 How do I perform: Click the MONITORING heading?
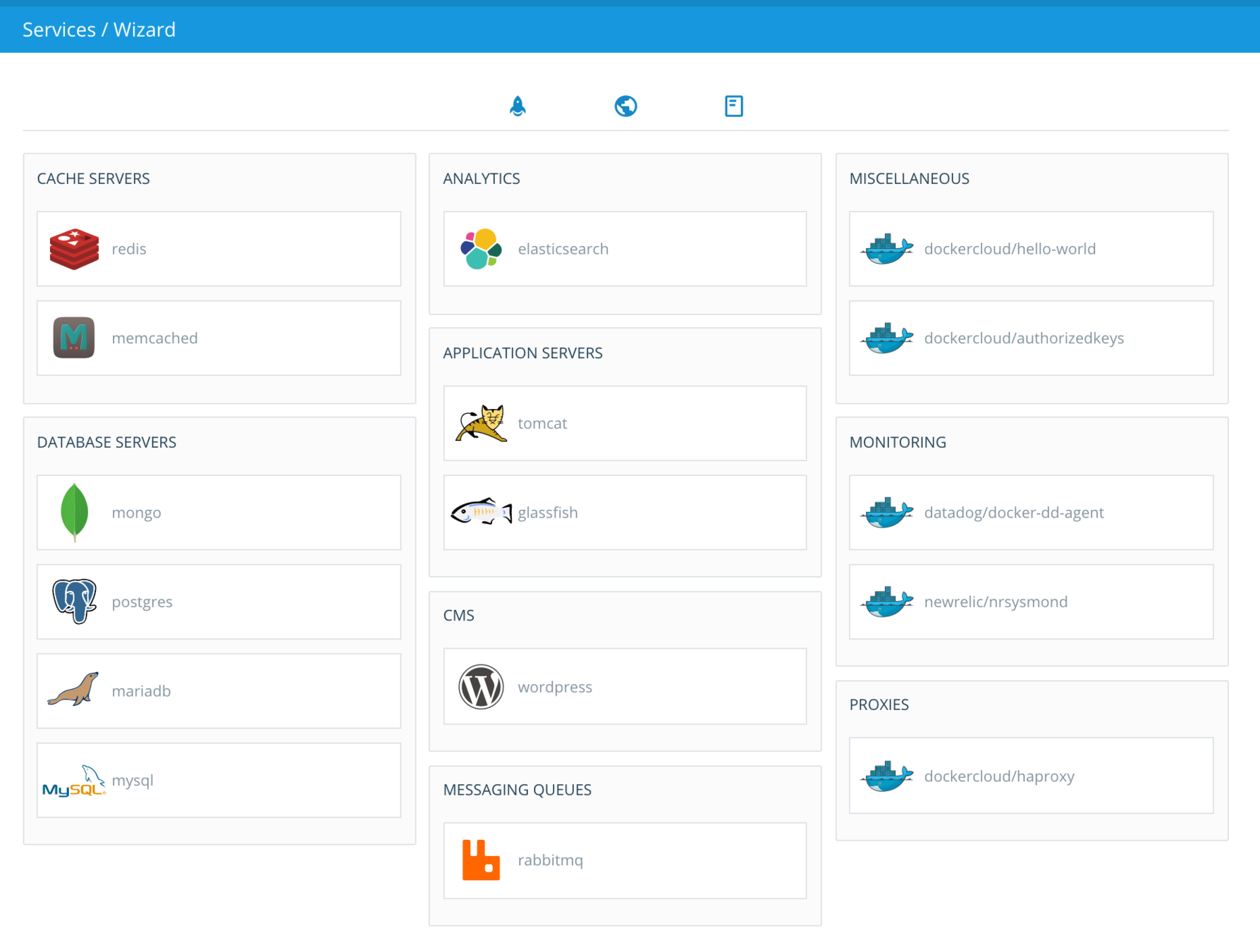(898, 442)
